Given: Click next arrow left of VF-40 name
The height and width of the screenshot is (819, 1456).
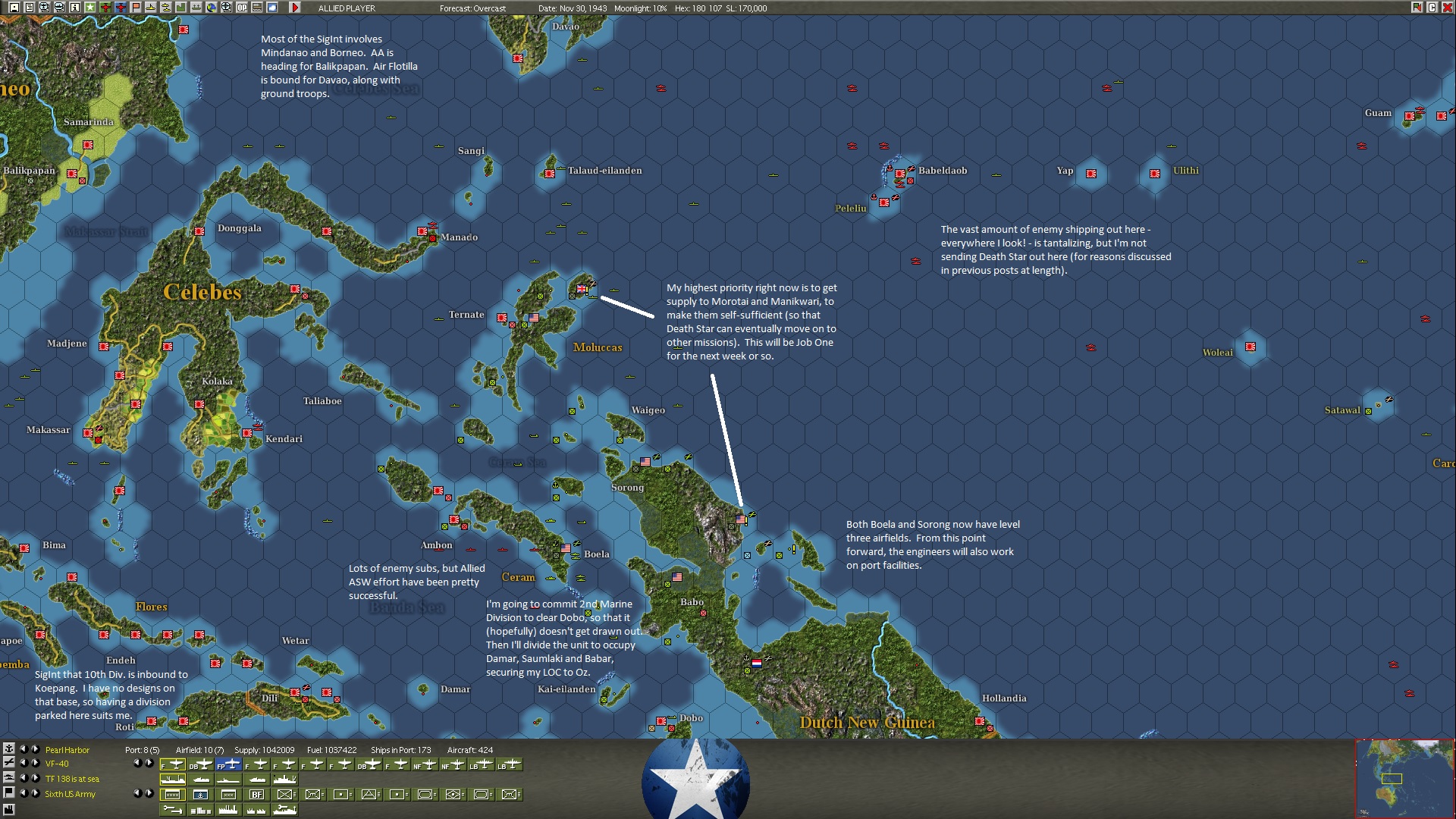Looking at the screenshot, I should [x=35, y=763].
